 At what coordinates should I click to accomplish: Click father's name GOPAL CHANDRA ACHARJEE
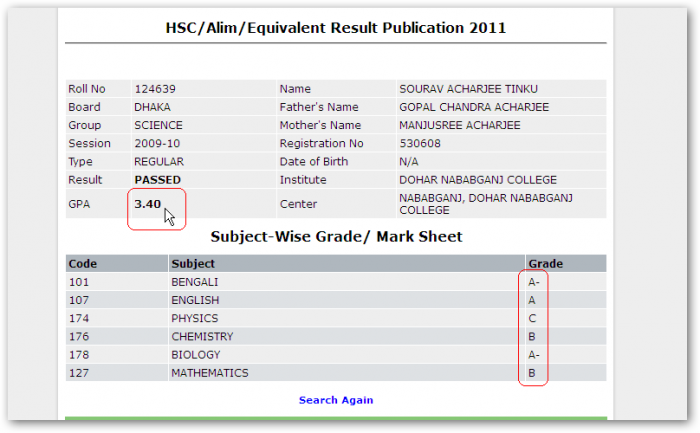tap(474, 107)
